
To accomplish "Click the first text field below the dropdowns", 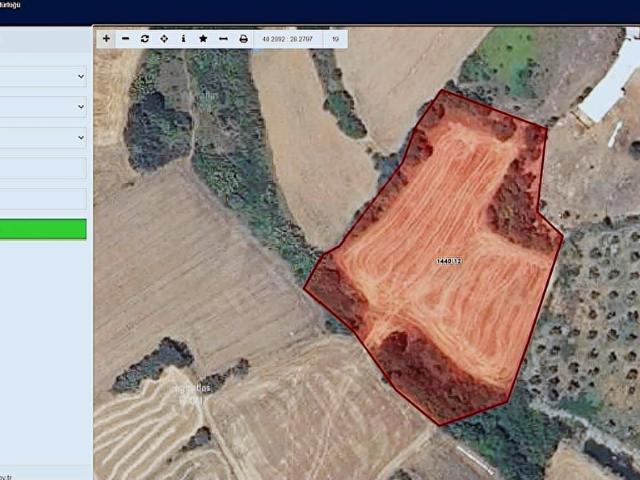I will click(x=43, y=168).
